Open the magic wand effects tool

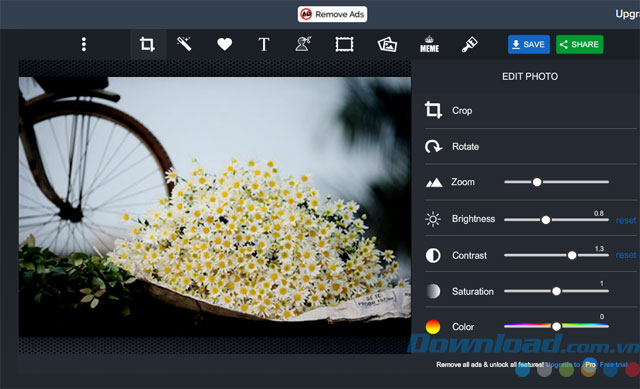[x=184, y=44]
